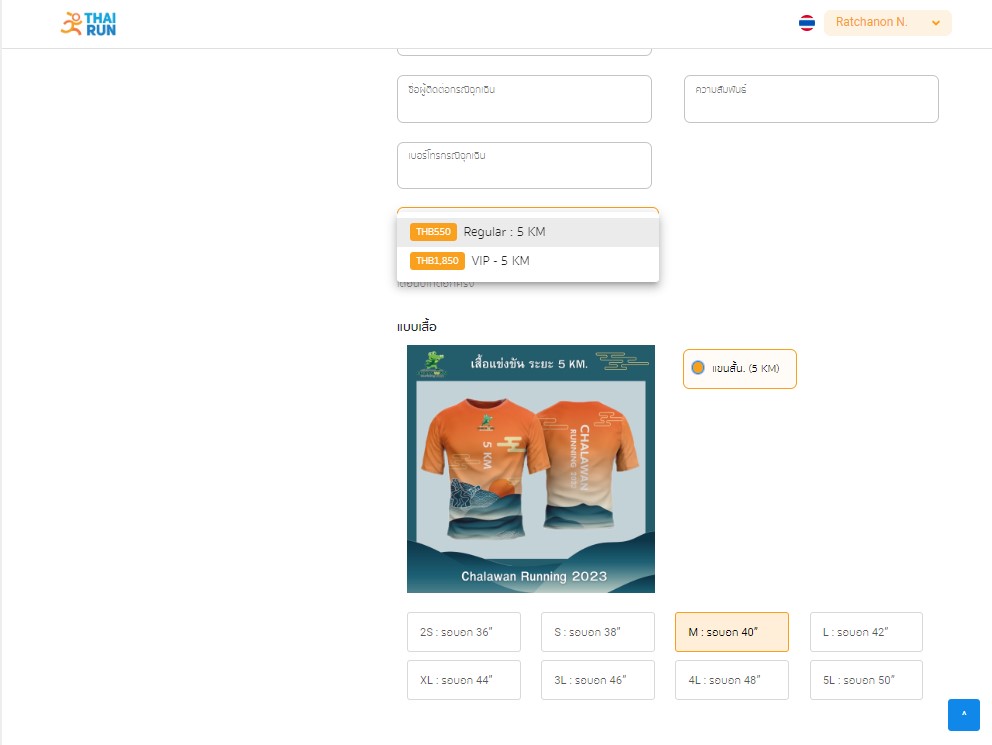The height and width of the screenshot is (745, 992).
Task: Choose shirt size 3L chest 46"
Action: tap(598, 680)
